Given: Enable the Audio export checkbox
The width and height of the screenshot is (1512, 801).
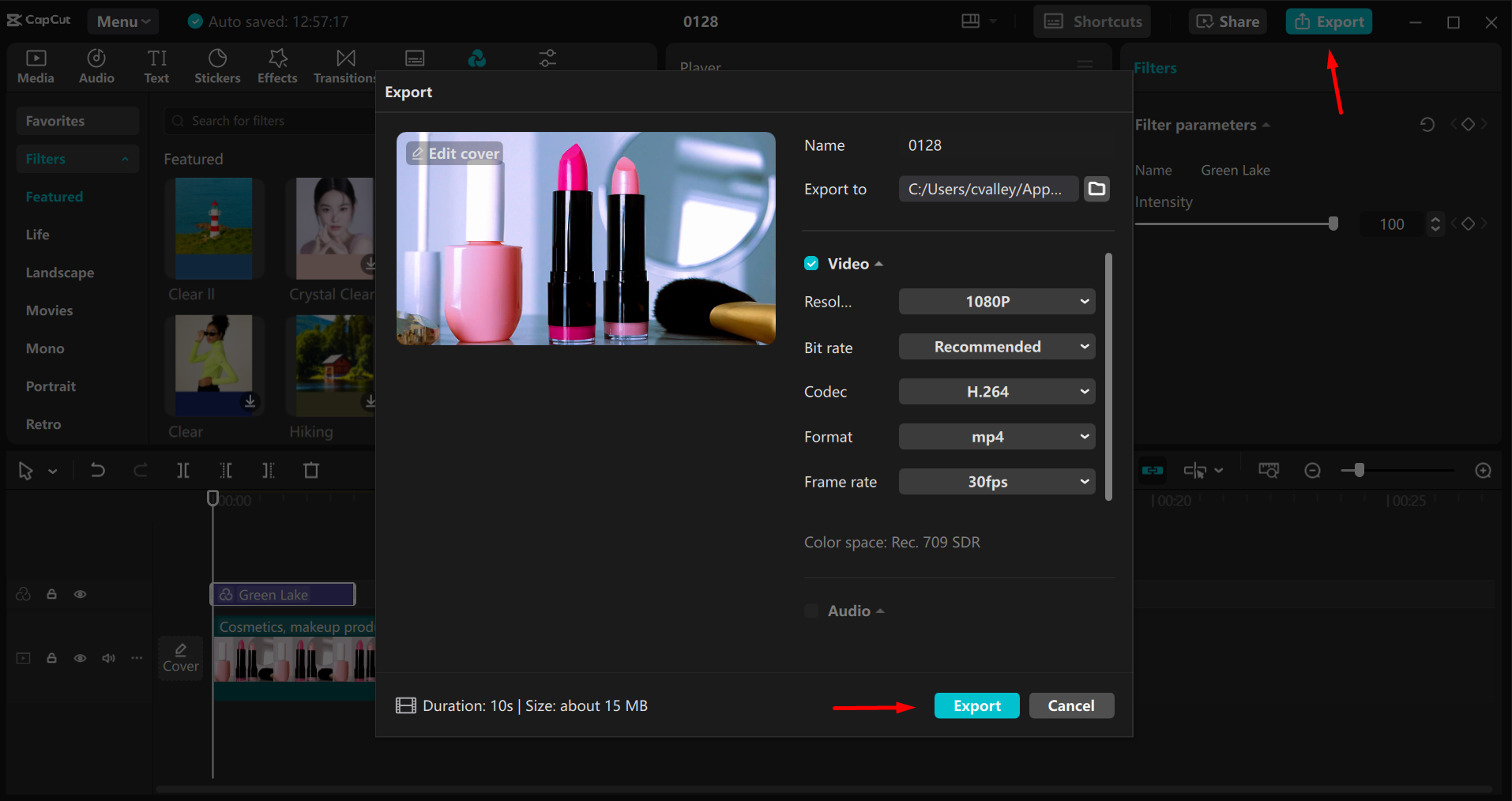Looking at the screenshot, I should pos(811,610).
